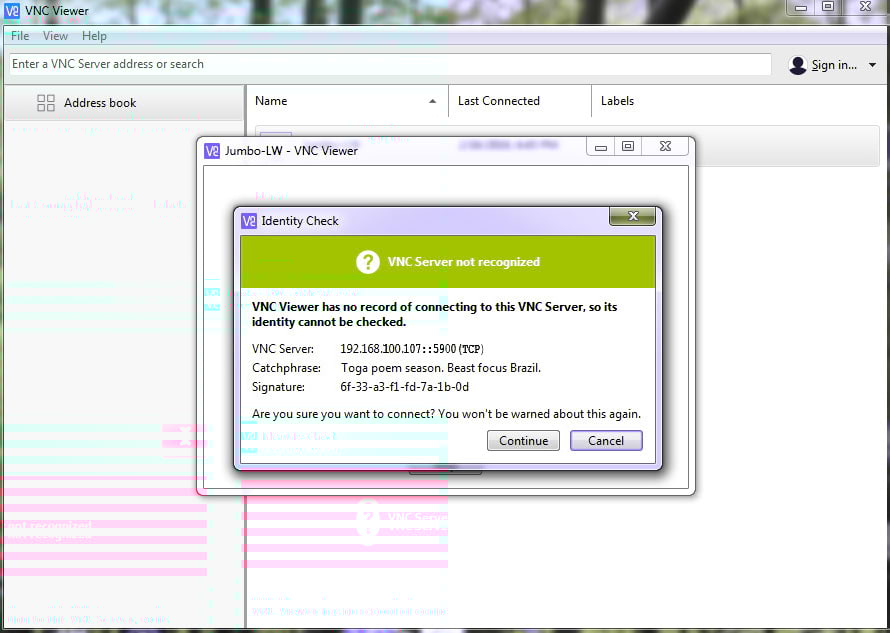Close the Identity Check dialog
890x633 pixels.
632,216
